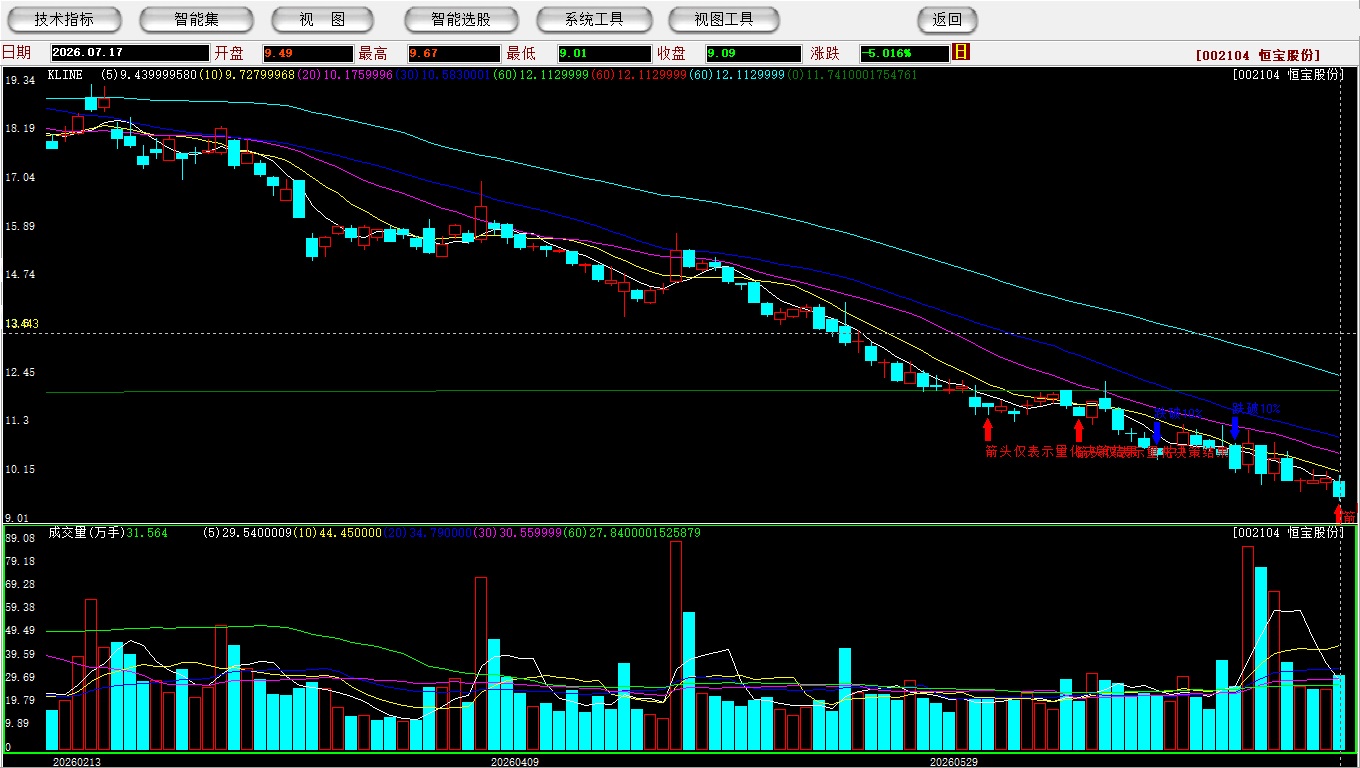Click the [002104 恒宝股份] label in K-line pane
Screen dimensions: 1360x768
click(1288, 74)
